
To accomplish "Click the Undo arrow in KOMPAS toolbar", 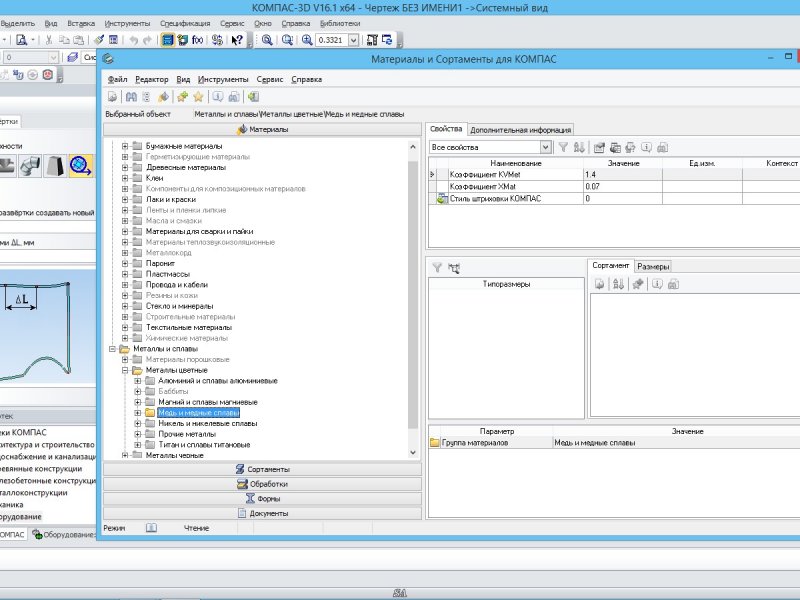I will tap(133, 40).
